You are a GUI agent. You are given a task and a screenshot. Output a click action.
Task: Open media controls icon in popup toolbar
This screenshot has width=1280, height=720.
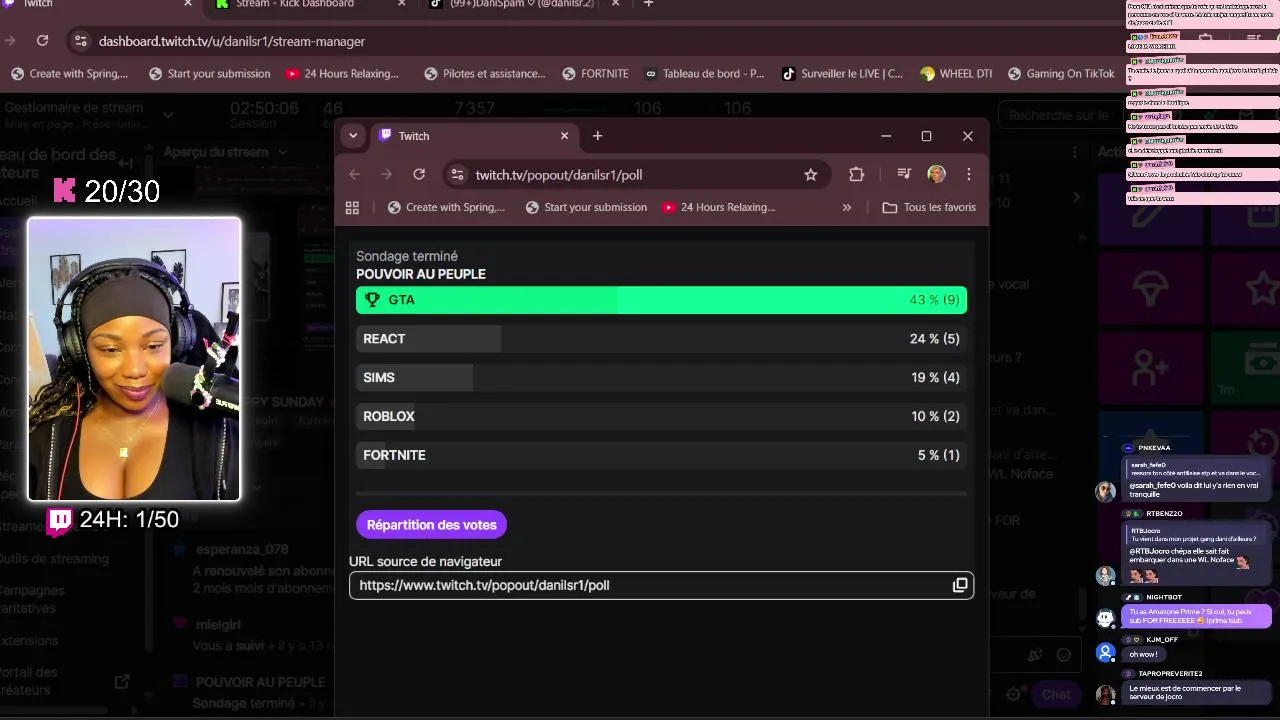(x=904, y=174)
